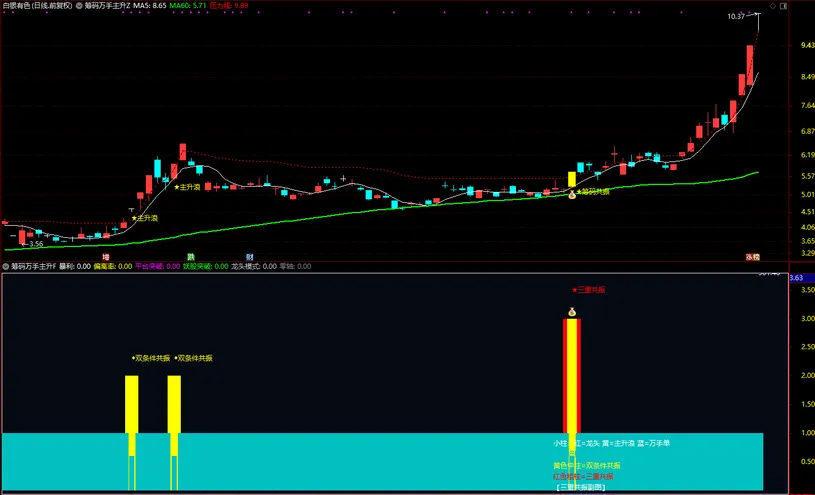Click the legend 小柱: 红=龙头 黄=主升浪 蓝=万手单

tap(611, 444)
